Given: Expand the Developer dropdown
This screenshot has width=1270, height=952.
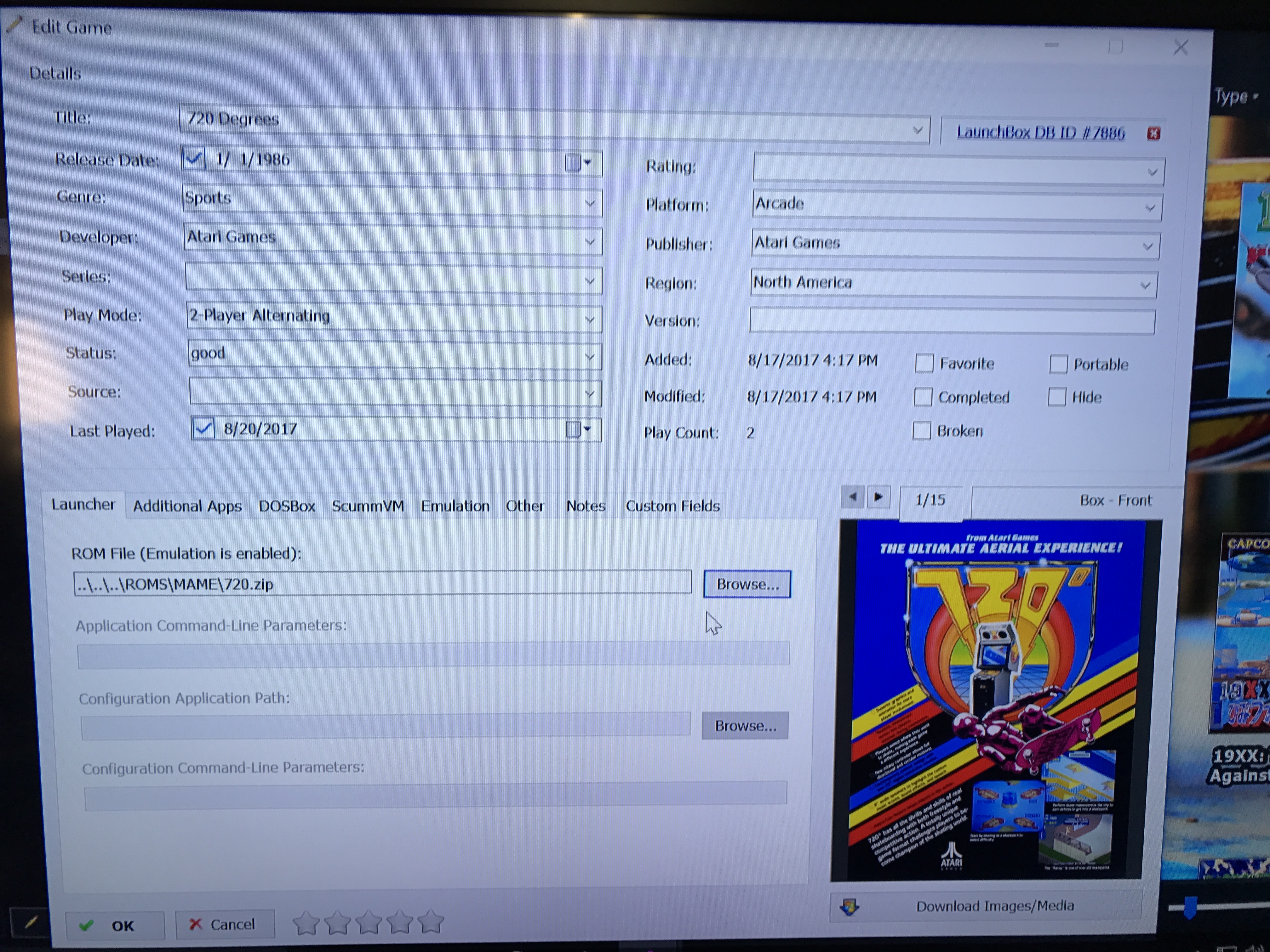Looking at the screenshot, I should pos(590,242).
